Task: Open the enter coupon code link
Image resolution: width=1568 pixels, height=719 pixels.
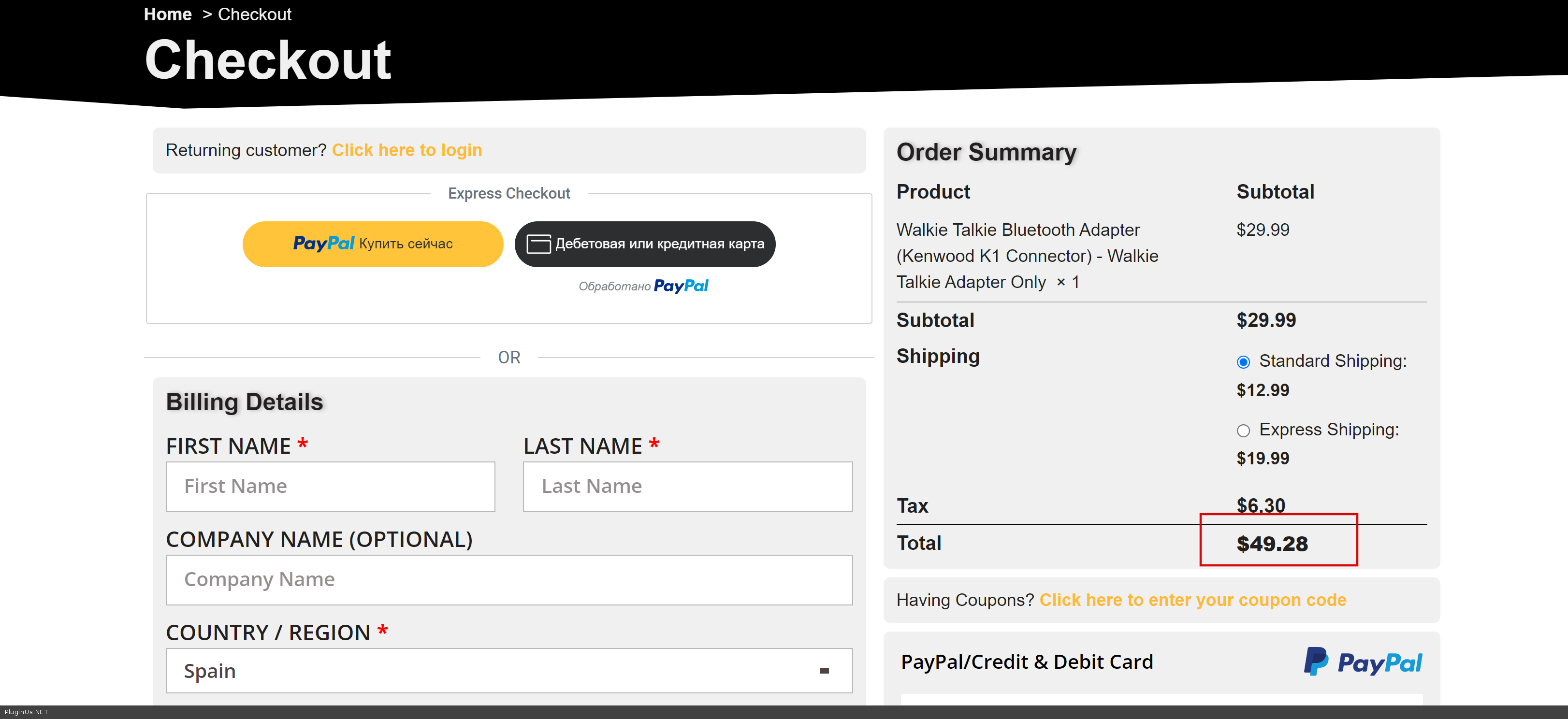Action: tap(1192, 600)
